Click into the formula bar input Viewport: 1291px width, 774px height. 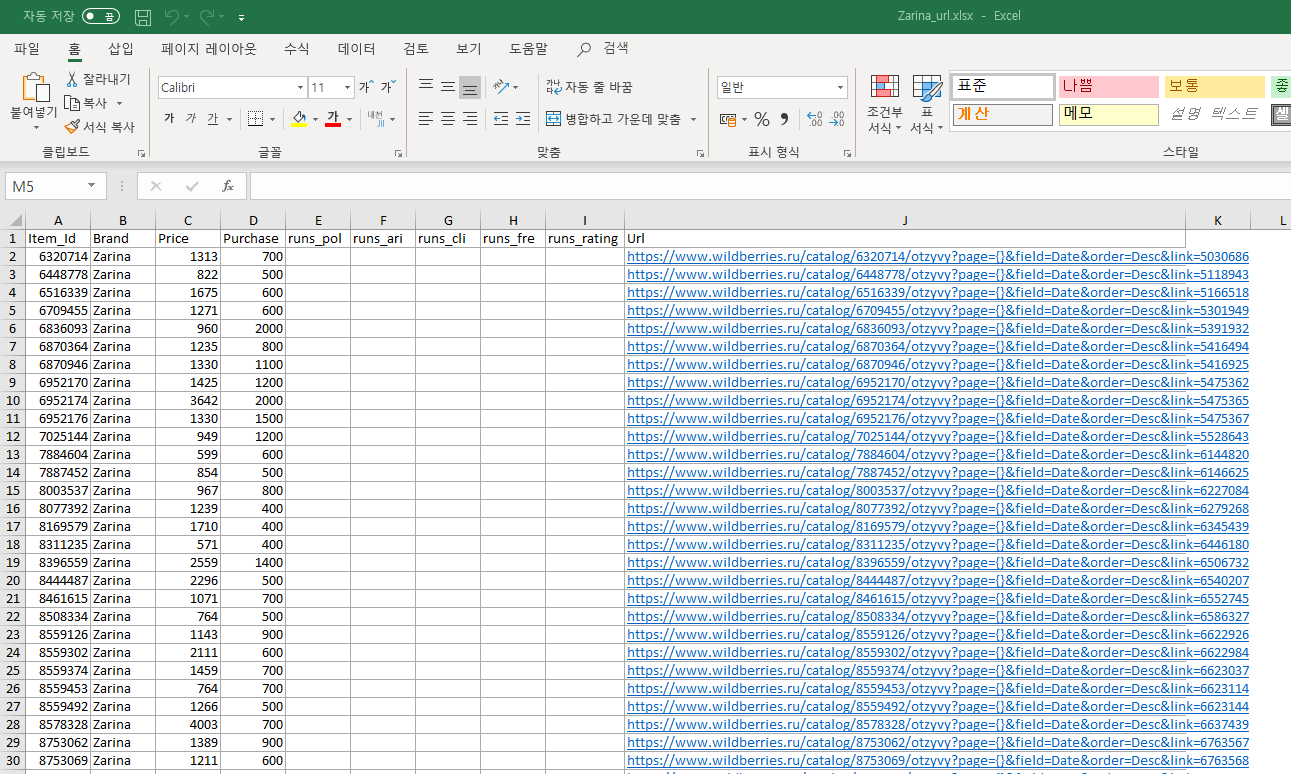pyautogui.click(x=770, y=186)
